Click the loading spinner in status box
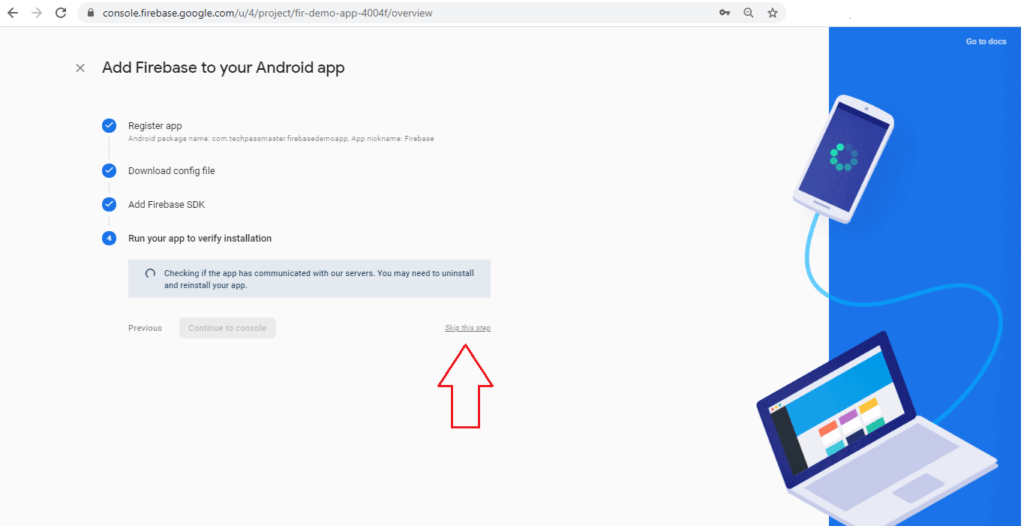The image size is (1024, 526). 150,273
